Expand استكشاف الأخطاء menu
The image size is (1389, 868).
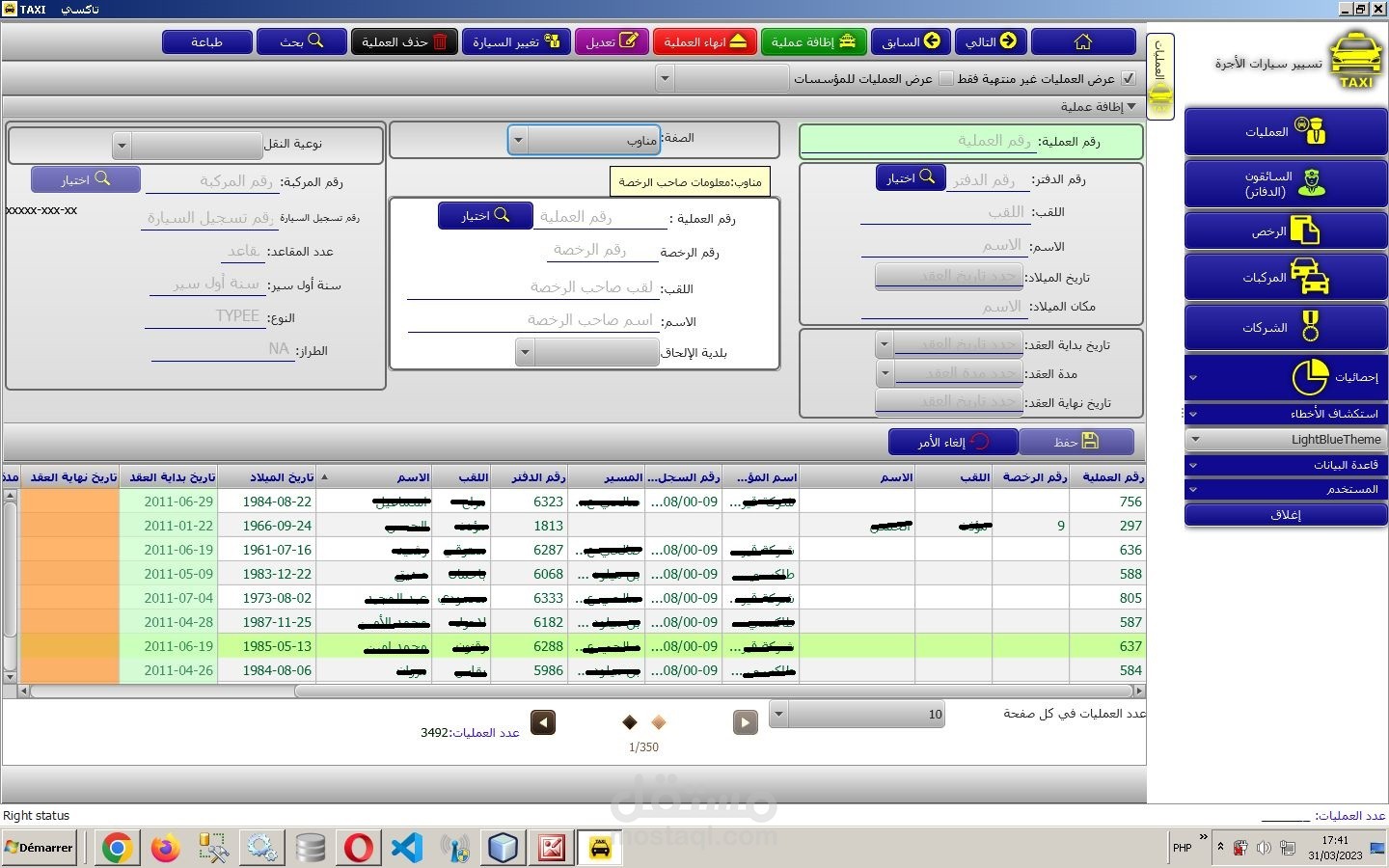[x=1286, y=414]
